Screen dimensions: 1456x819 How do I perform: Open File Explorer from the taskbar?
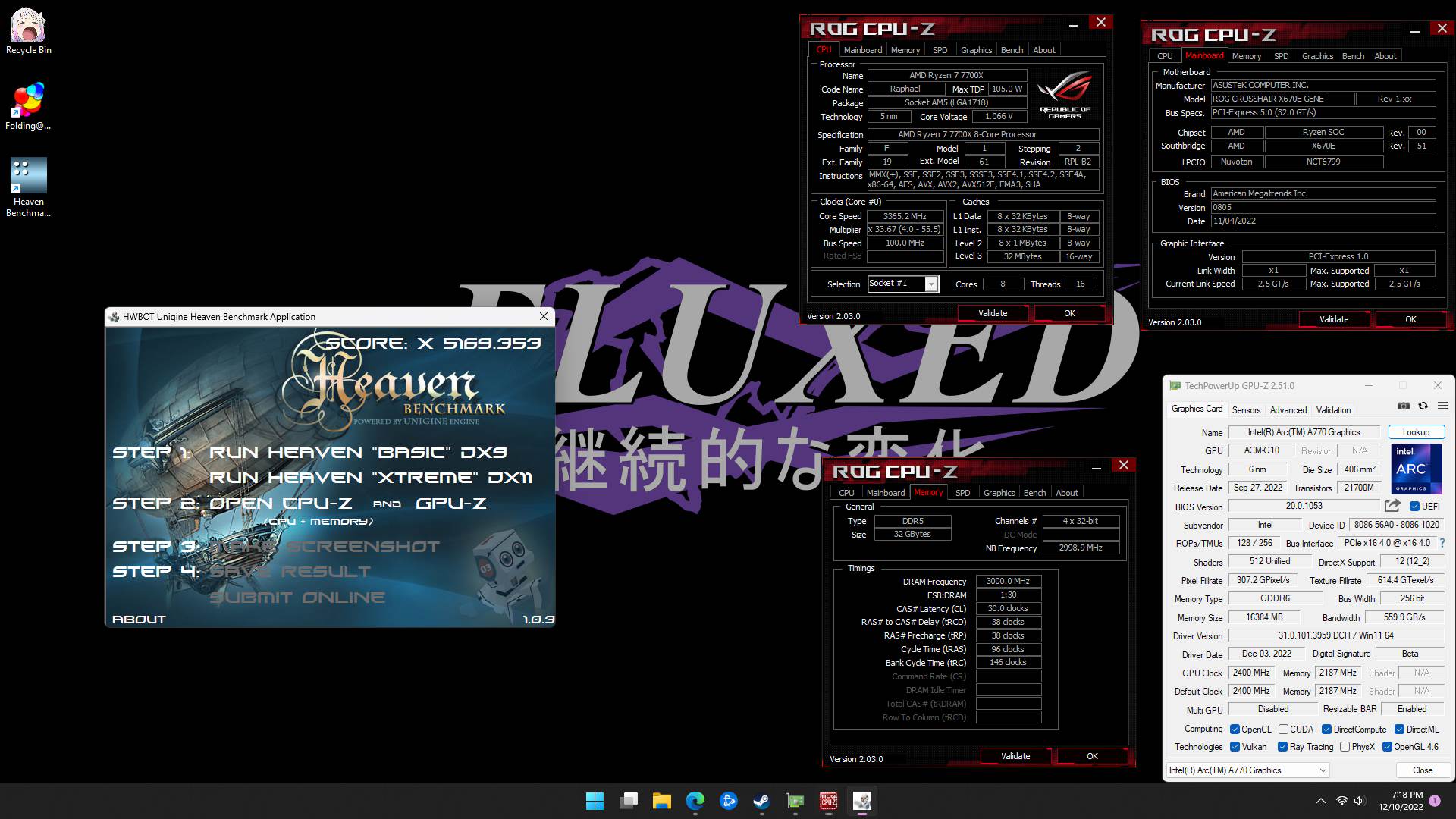(x=662, y=801)
